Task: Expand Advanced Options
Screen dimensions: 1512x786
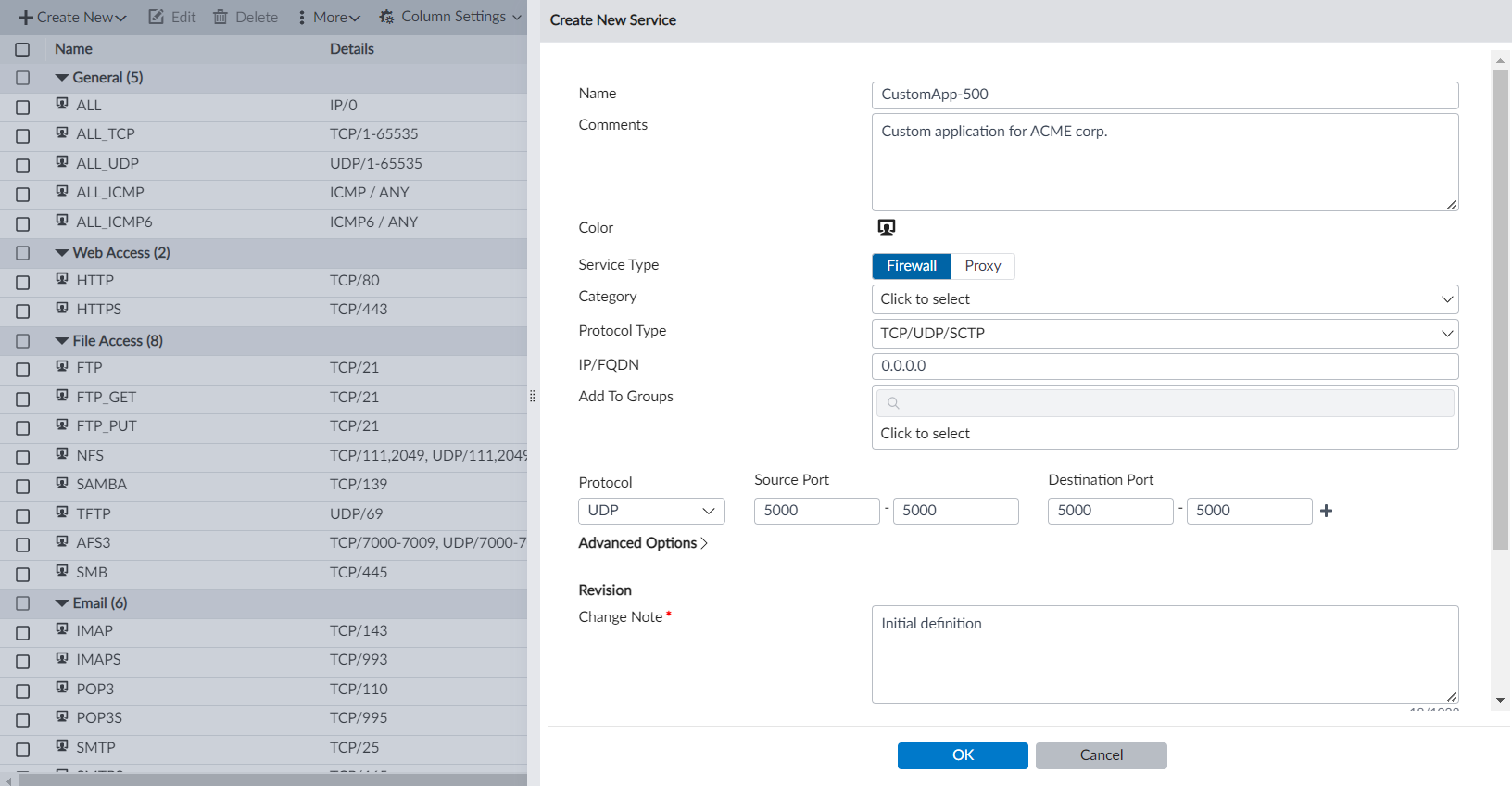Action: pos(643,543)
